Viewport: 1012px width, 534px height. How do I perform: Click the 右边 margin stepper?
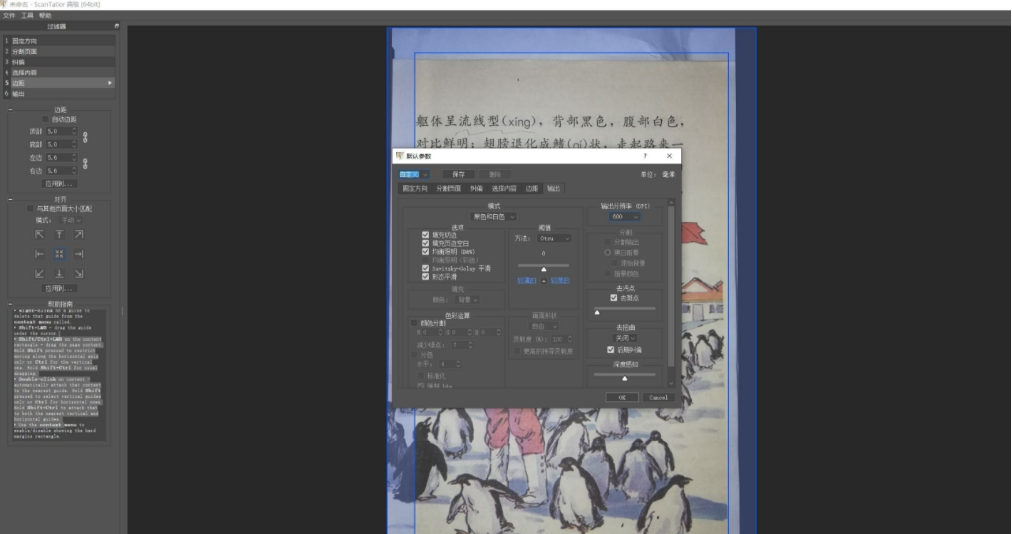[74, 170]
